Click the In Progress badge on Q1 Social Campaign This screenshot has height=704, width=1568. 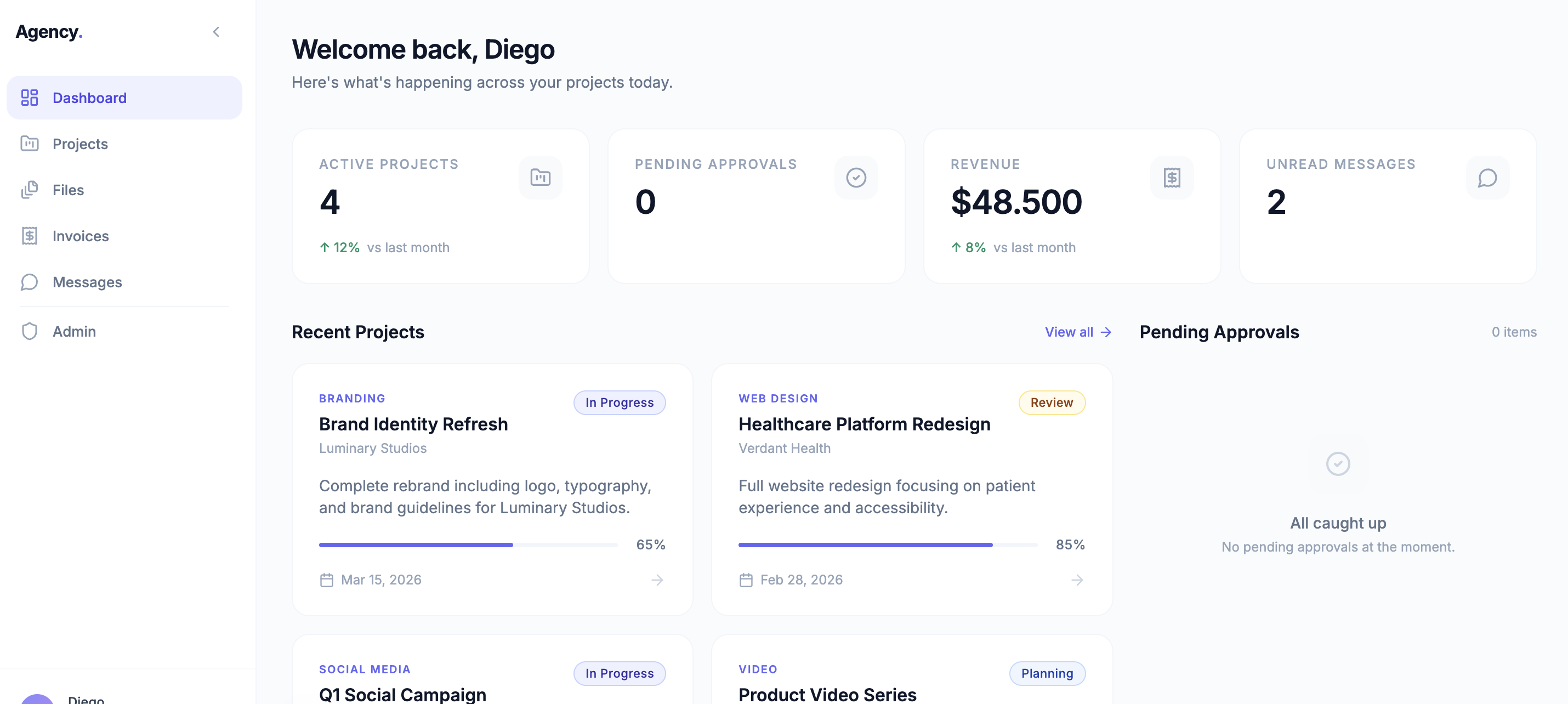point(619,673)
